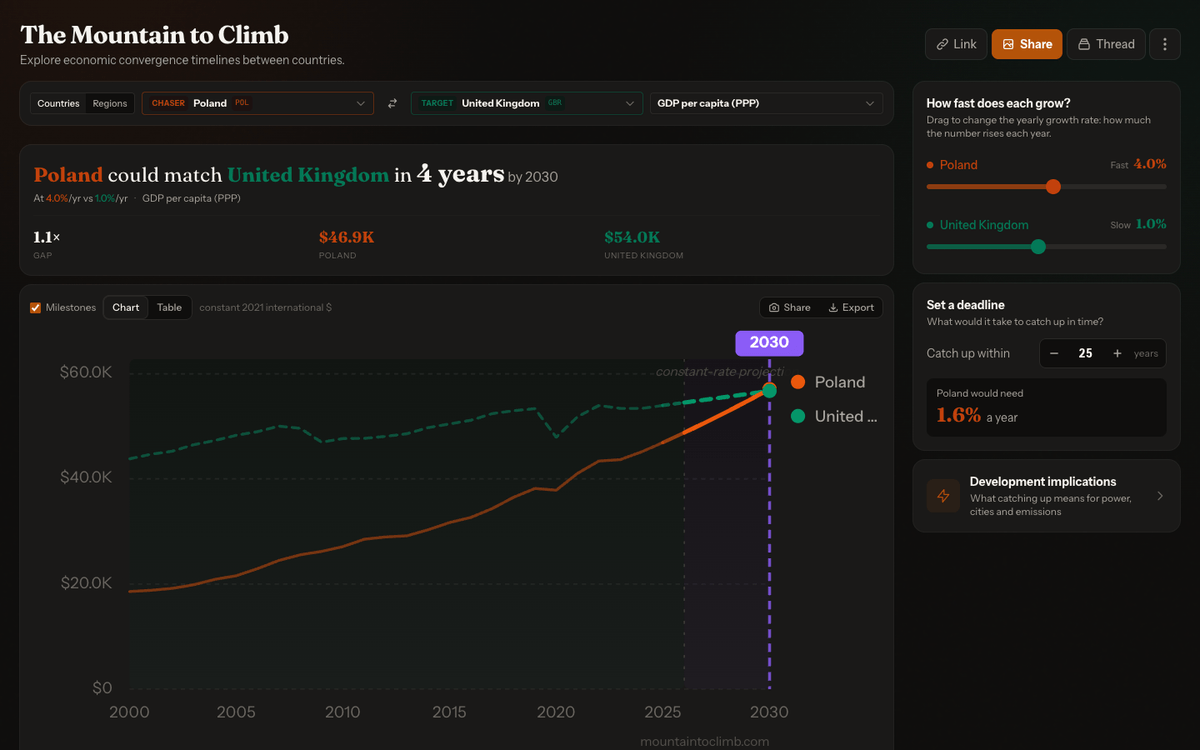Click the United Kingdom 1.0% growth value
The width and height of the screenshot is (1200, 750).
click(x=1151, y=224)
